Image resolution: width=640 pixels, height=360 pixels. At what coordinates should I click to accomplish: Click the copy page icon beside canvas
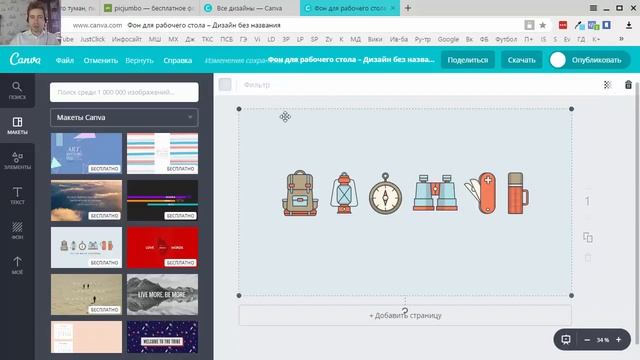[588, 237]
